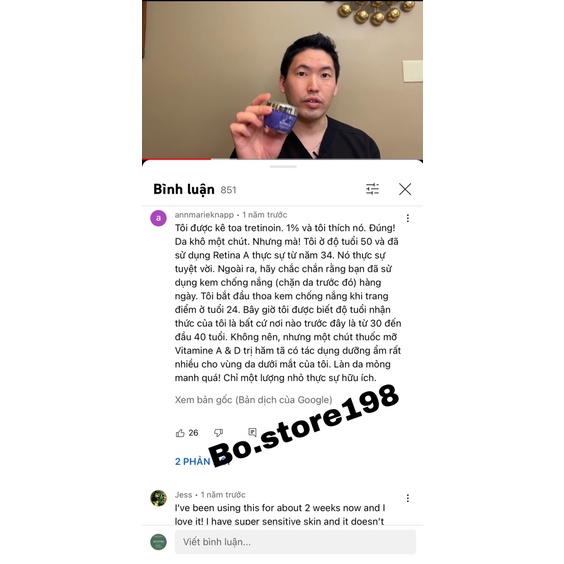564x564 pixels.
Task: Tap the Viết bình luận input field
Action: (x=295, y=542)
